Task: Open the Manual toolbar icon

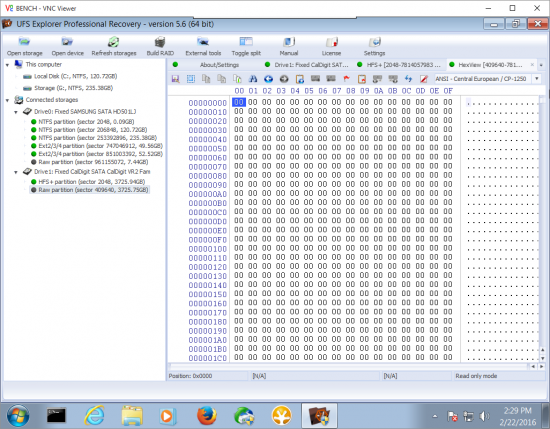Action: point(289,46)
